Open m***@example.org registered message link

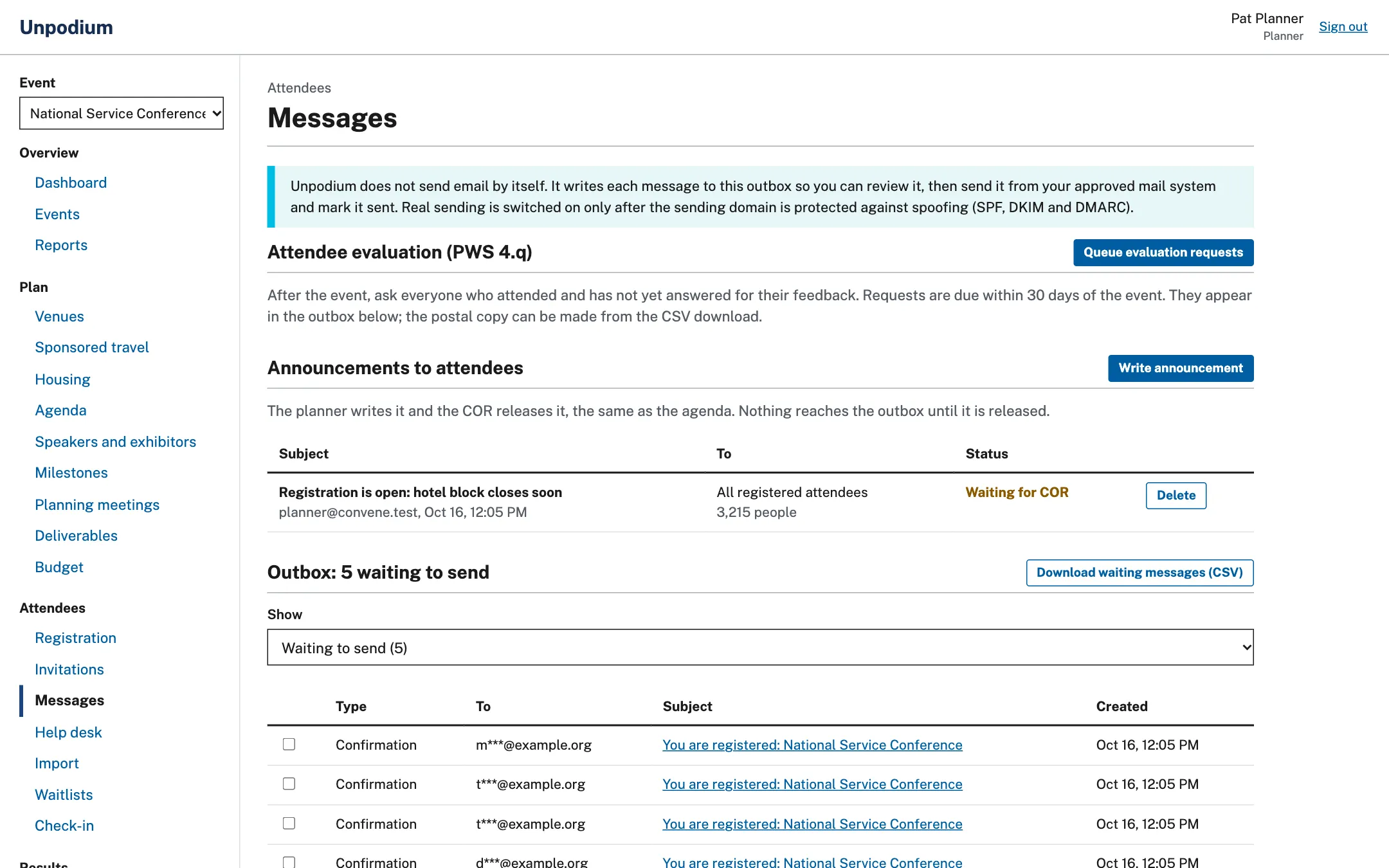tap(812, 745)
